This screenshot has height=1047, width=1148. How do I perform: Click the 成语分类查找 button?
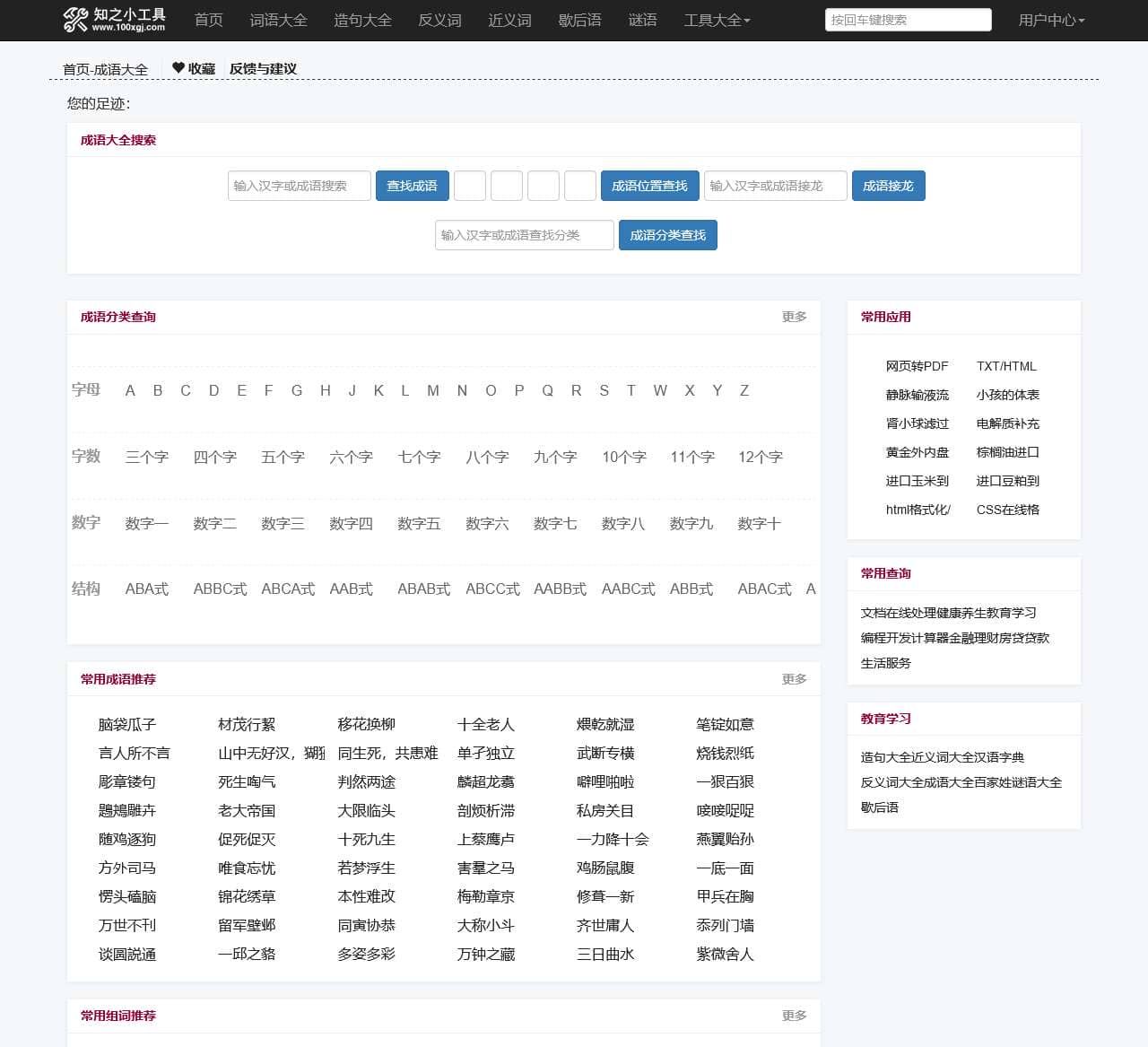667,235
